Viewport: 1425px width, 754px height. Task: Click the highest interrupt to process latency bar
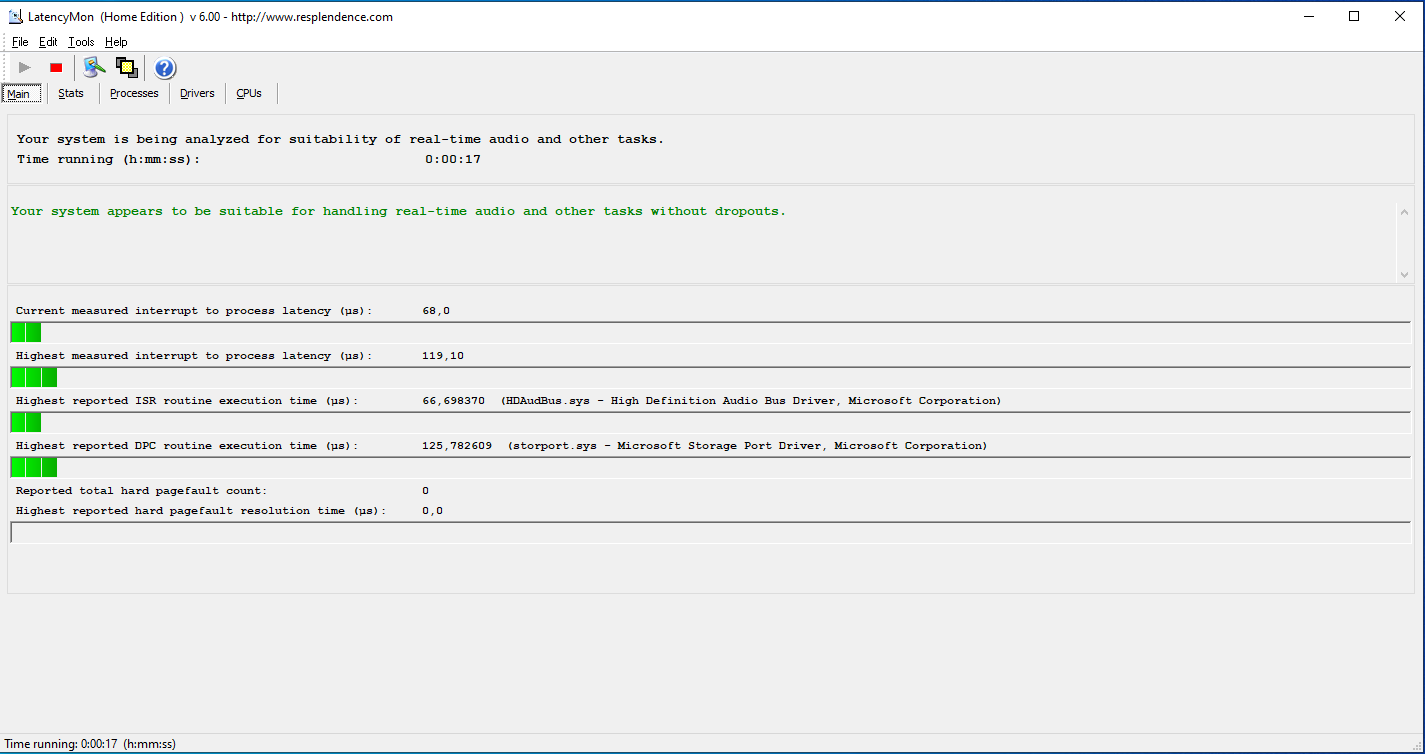[x=711, y=377]
